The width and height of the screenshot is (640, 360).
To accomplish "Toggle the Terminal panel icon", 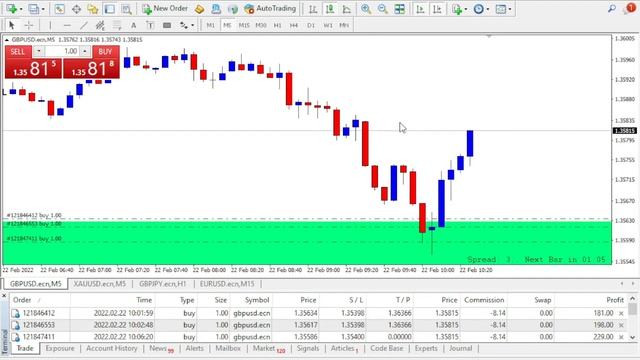I will (109, 9).
